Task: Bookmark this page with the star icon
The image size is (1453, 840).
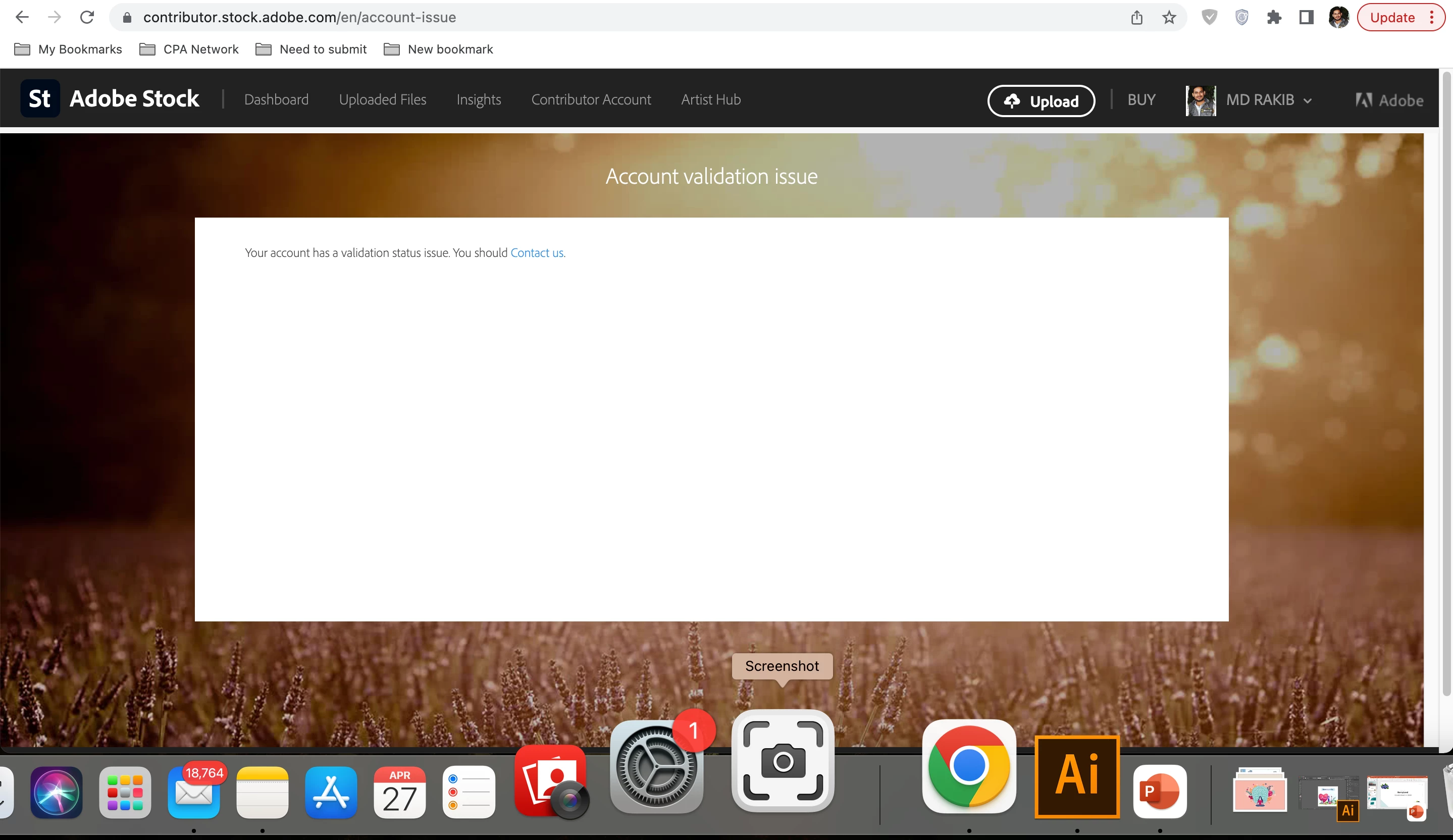Action: tap(1169, 17)
